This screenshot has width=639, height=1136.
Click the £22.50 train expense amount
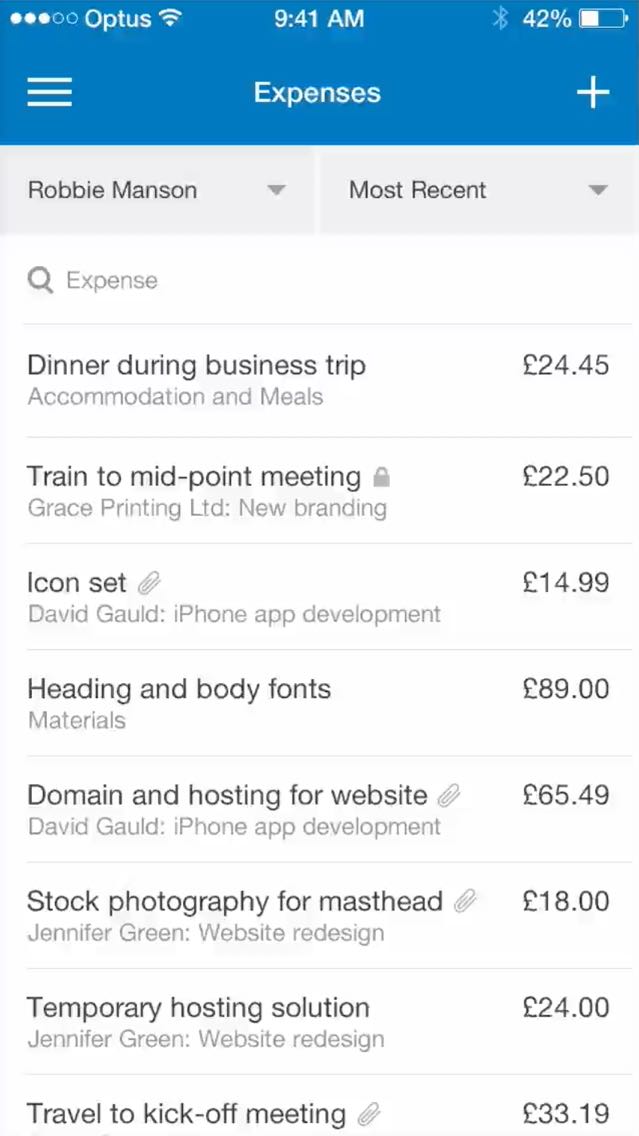(x=565, y=476)
